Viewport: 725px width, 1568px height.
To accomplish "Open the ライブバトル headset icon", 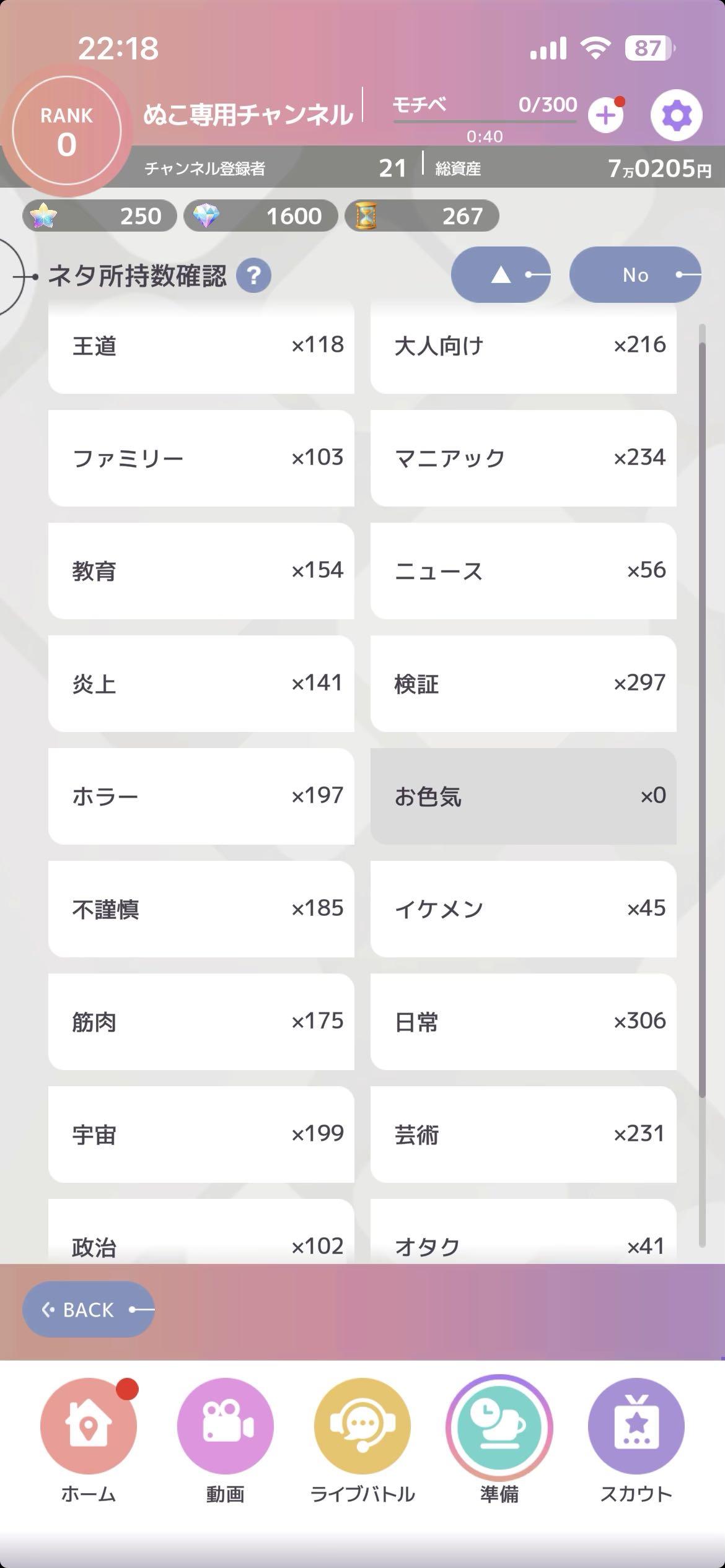I will tap(362, 1426).
